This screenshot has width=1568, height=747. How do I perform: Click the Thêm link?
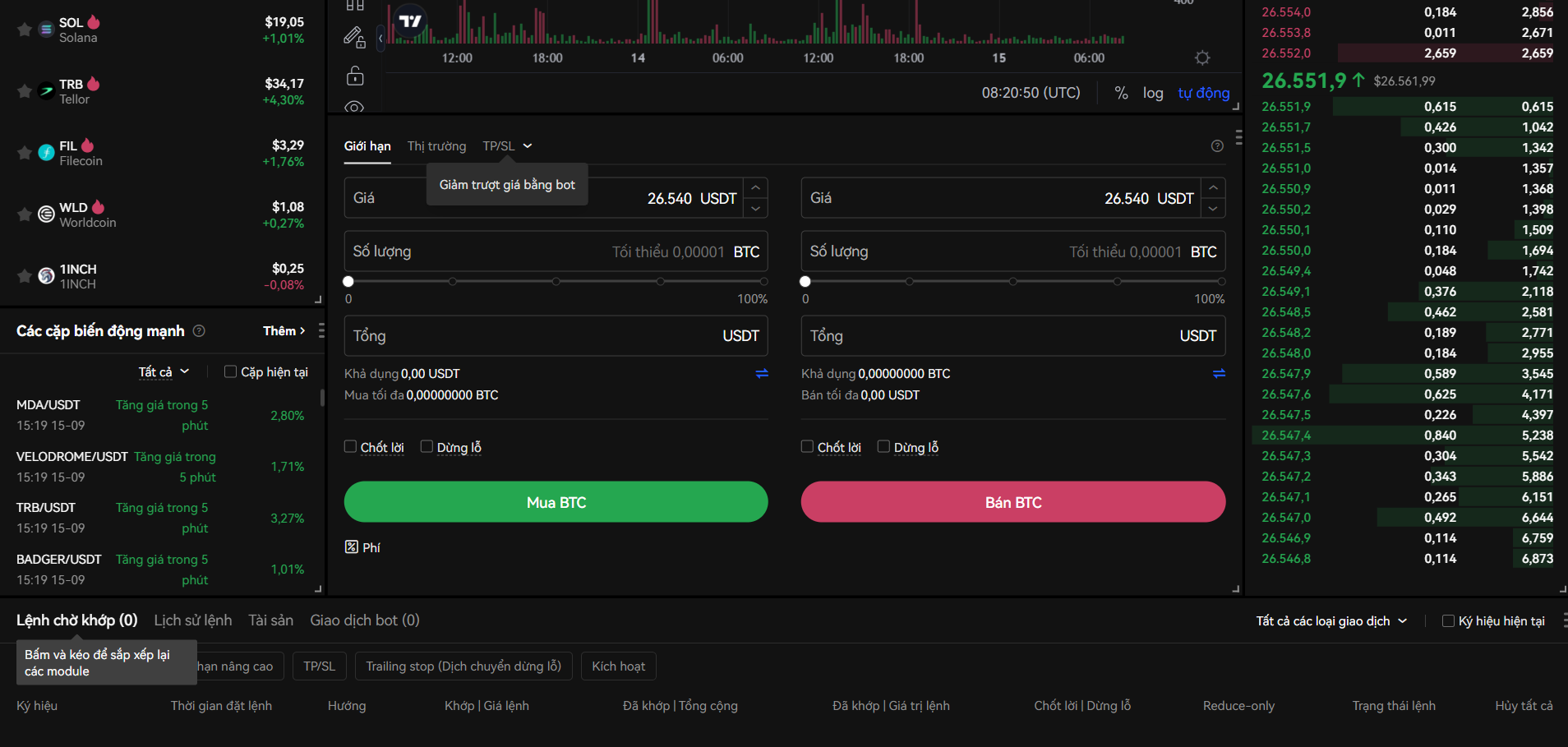click(284, 330)
